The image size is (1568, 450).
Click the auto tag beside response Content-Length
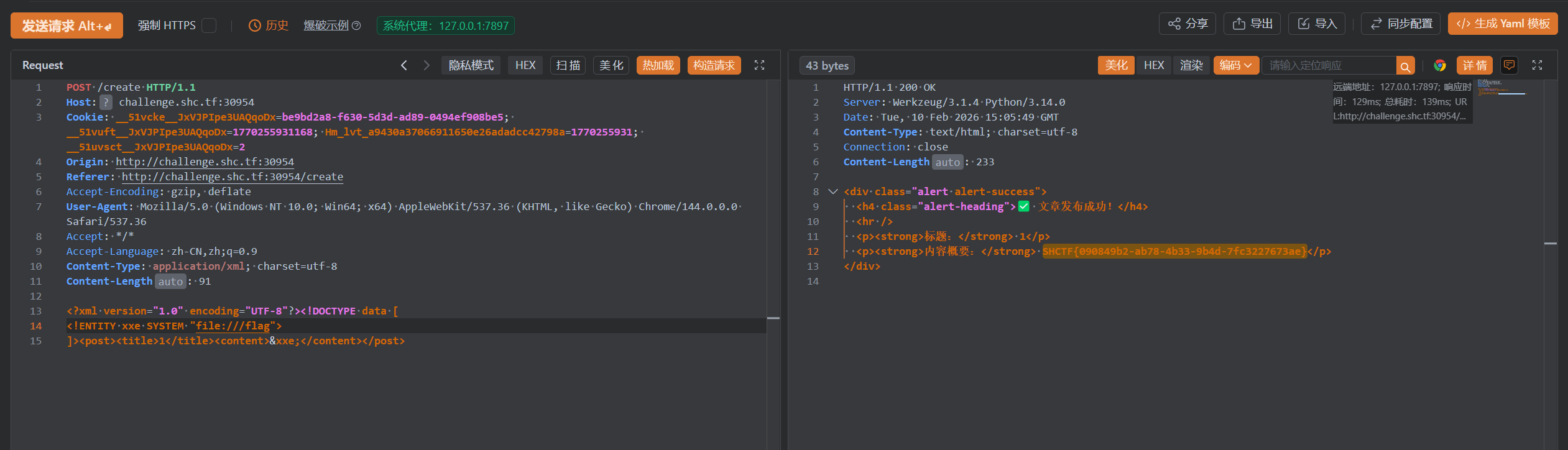[948, 162]
